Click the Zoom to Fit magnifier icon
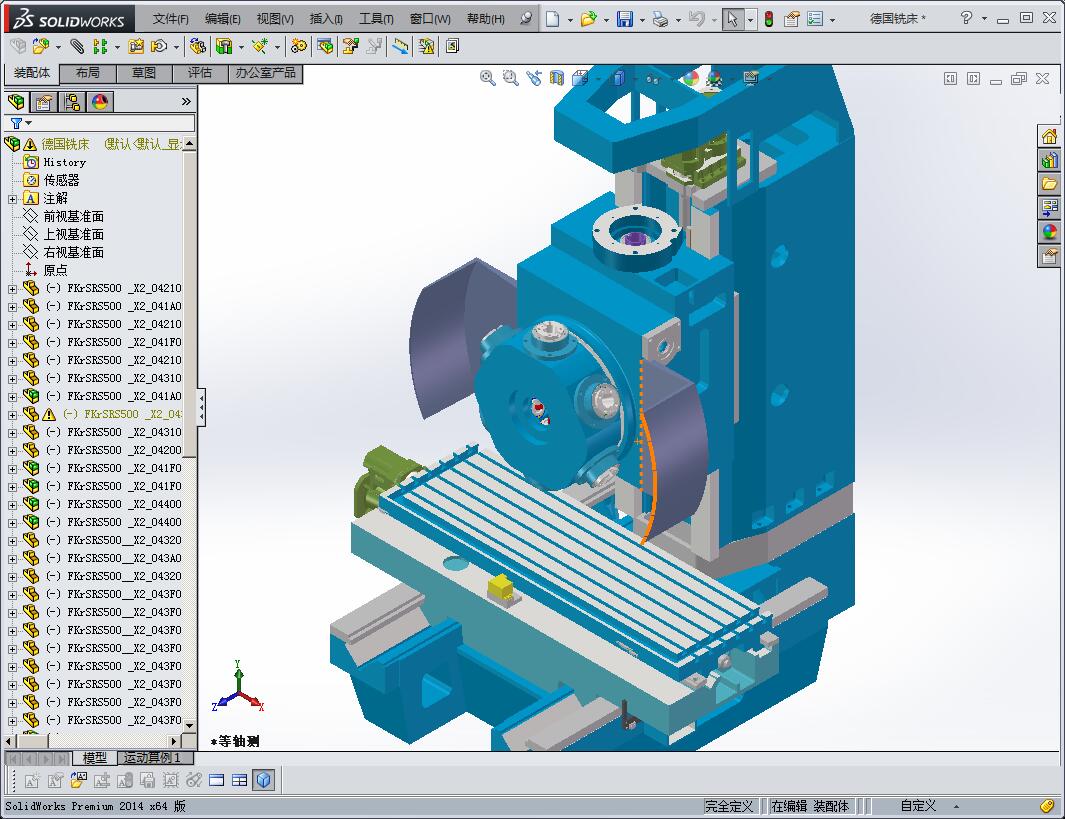 (x=488, y=78)
